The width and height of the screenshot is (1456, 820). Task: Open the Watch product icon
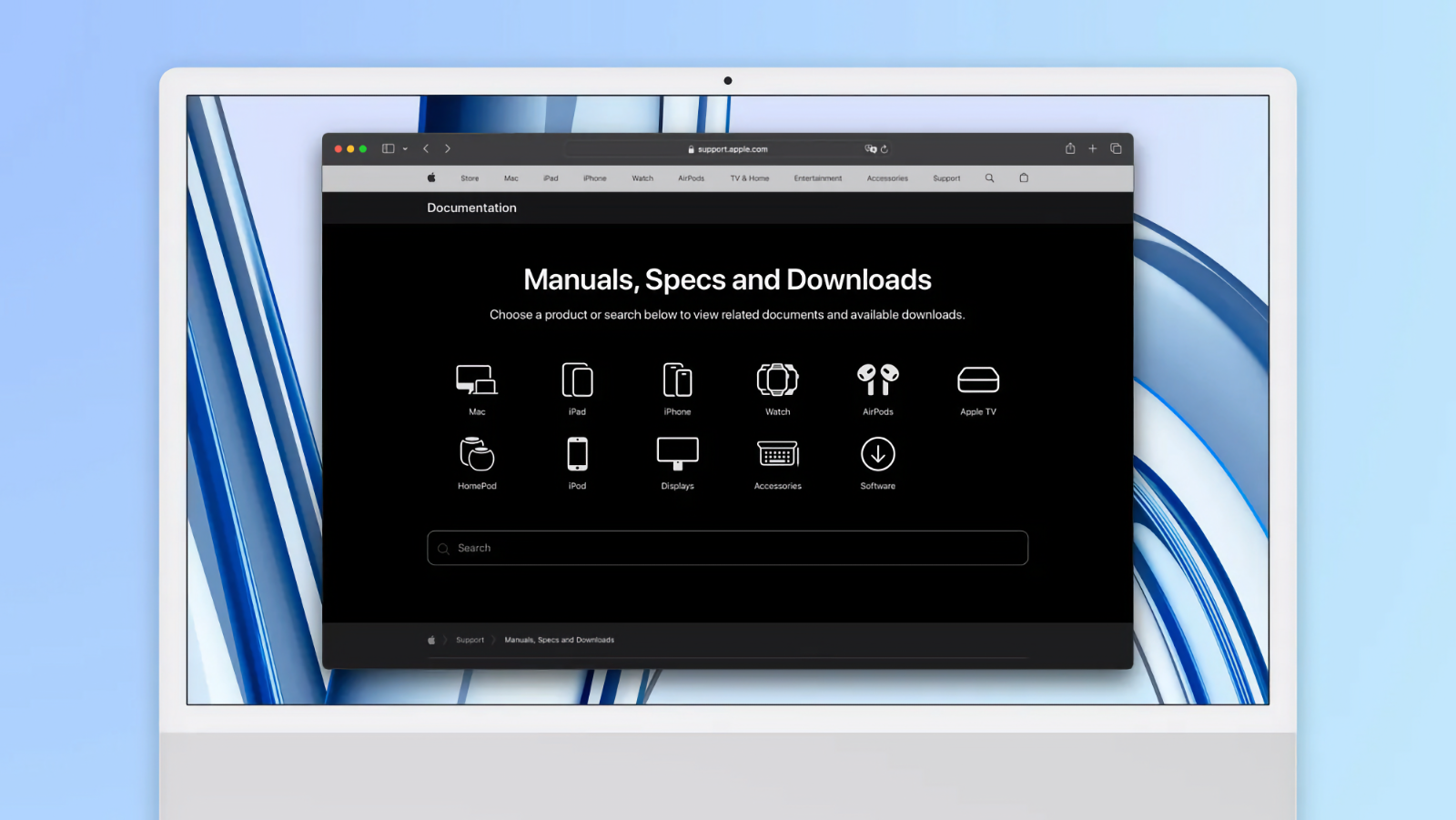777,380
